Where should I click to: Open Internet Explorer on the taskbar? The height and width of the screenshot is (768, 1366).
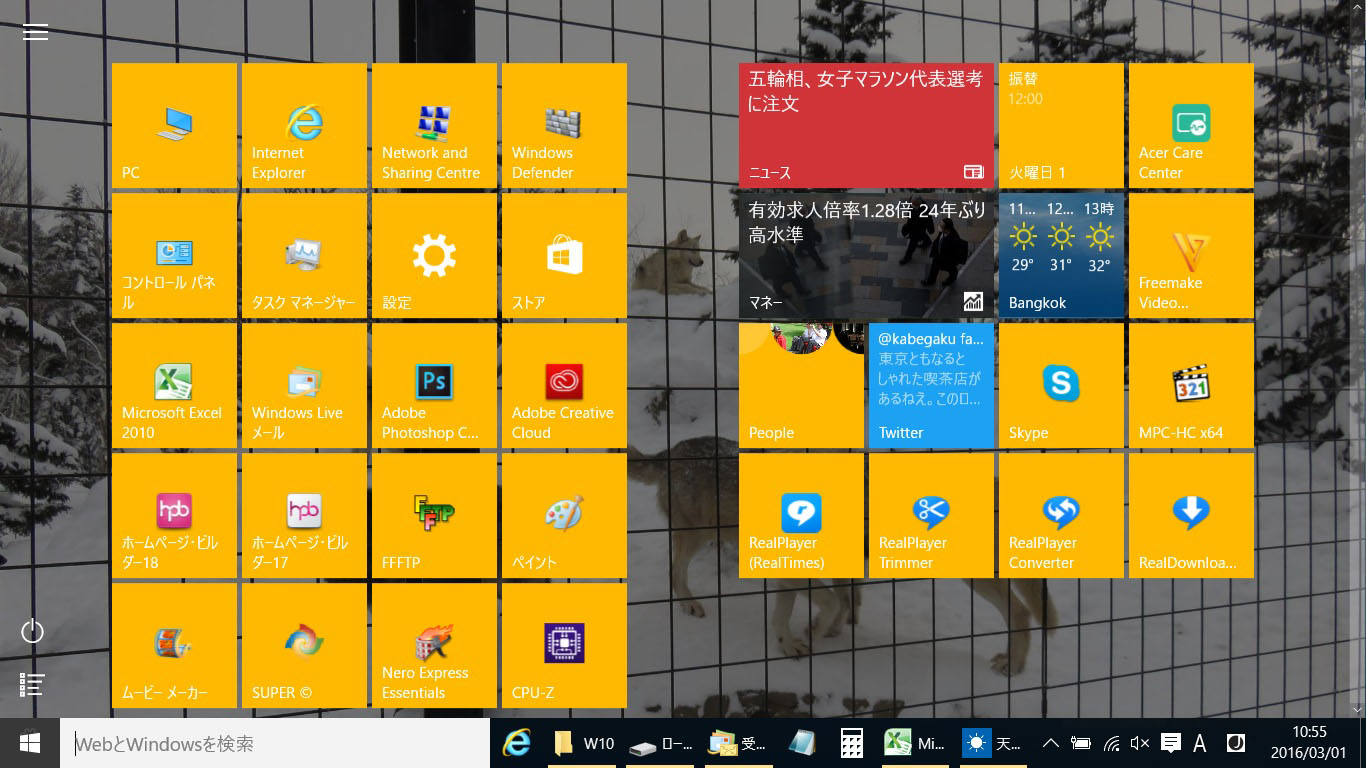pos(516,743)
